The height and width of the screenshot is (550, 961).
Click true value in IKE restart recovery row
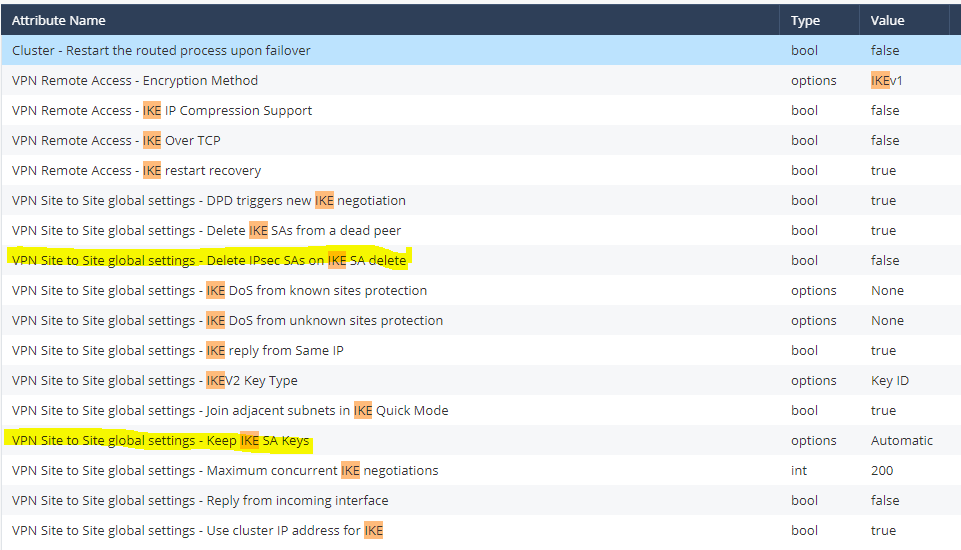coord(883,170)
